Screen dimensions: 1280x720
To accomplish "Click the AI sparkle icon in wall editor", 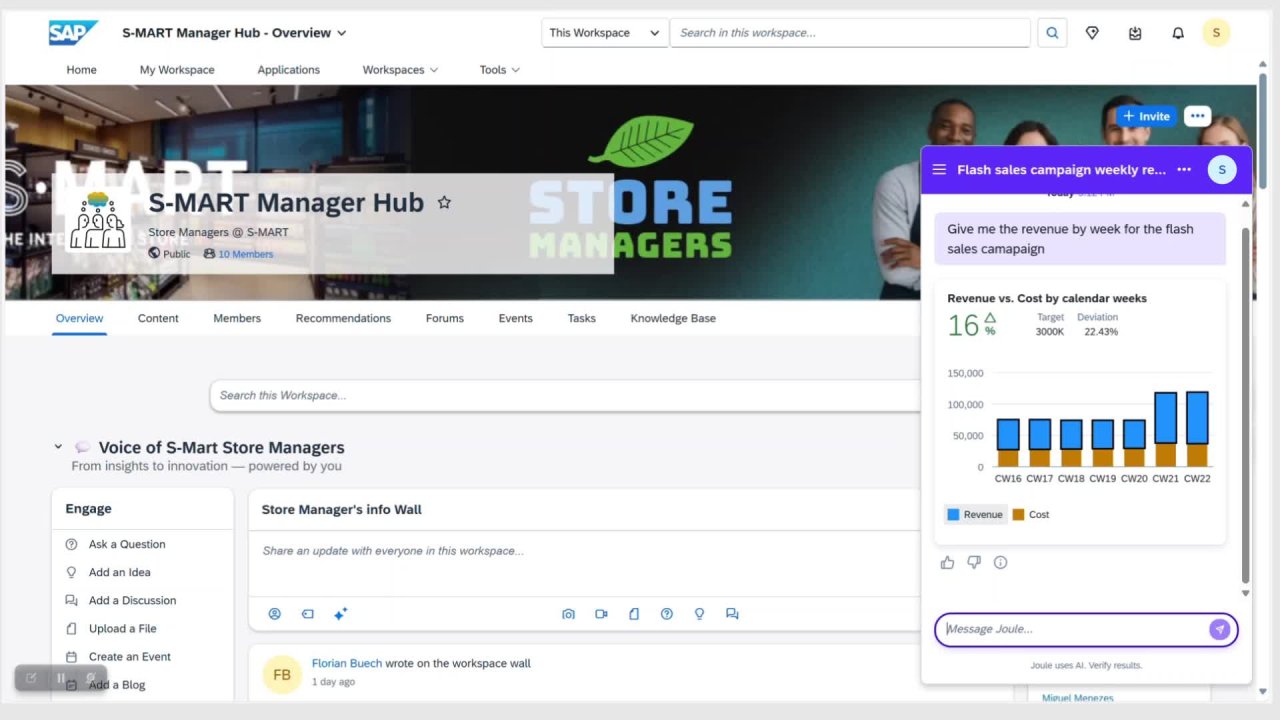I will click(340, 614).
